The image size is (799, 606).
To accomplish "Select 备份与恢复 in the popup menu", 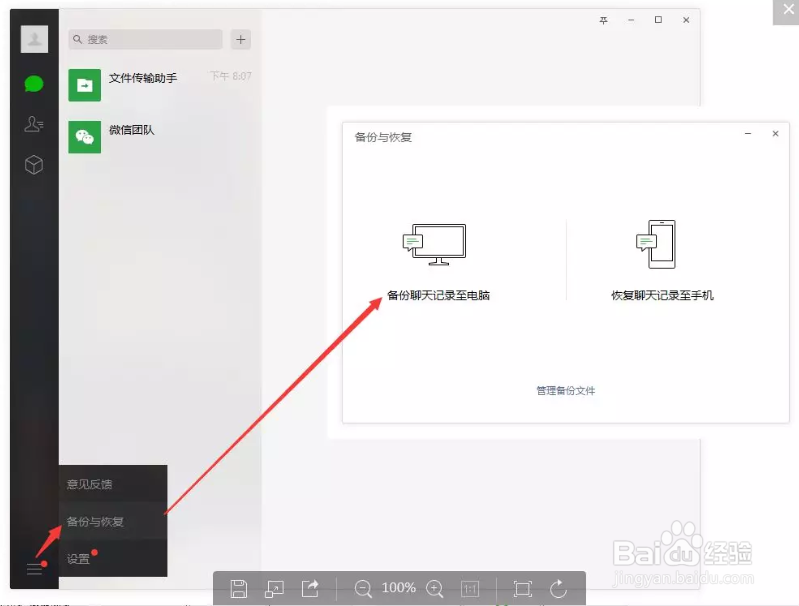I will pyautogui.click(x=113, y=521).
